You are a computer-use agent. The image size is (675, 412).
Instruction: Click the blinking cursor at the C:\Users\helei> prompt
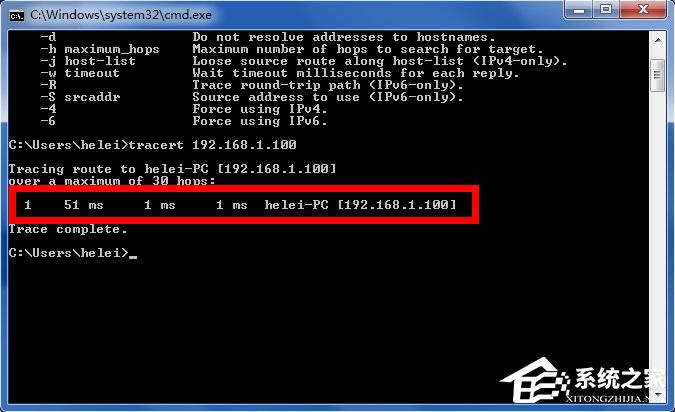(x=133, y=257)
